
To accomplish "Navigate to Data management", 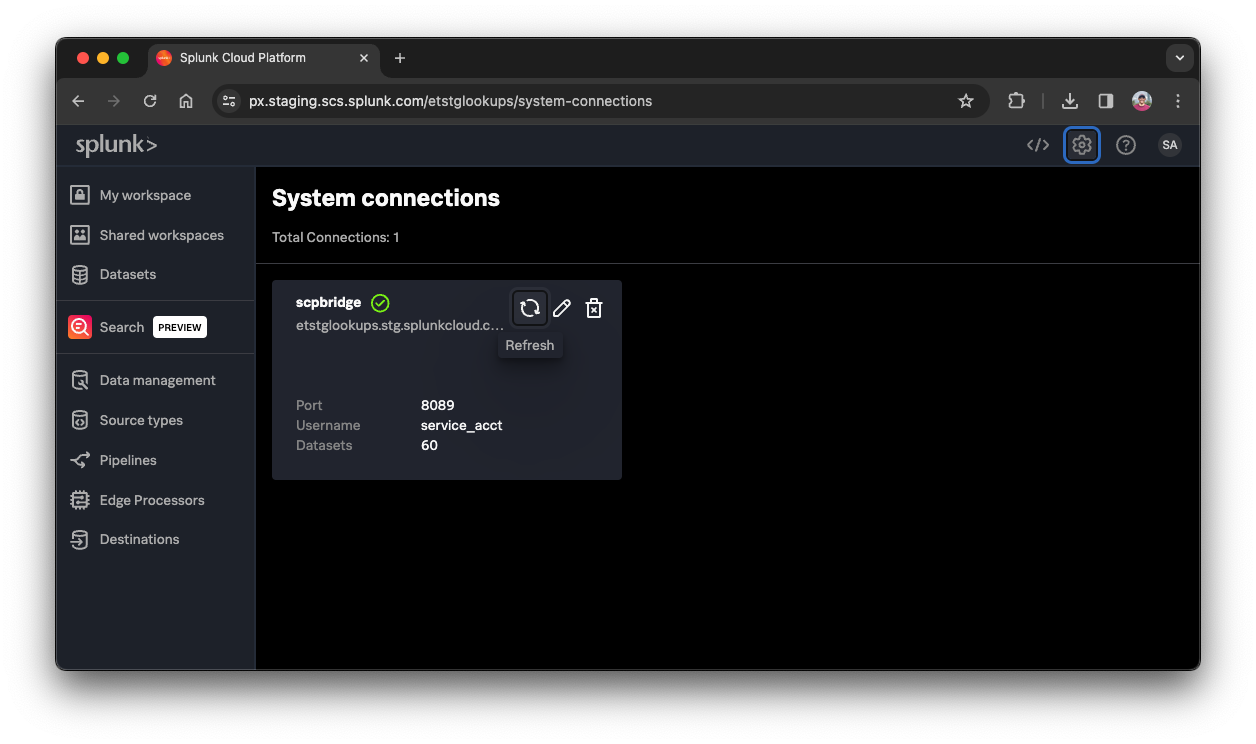I will pyautogui.click(x=156, y=380).
